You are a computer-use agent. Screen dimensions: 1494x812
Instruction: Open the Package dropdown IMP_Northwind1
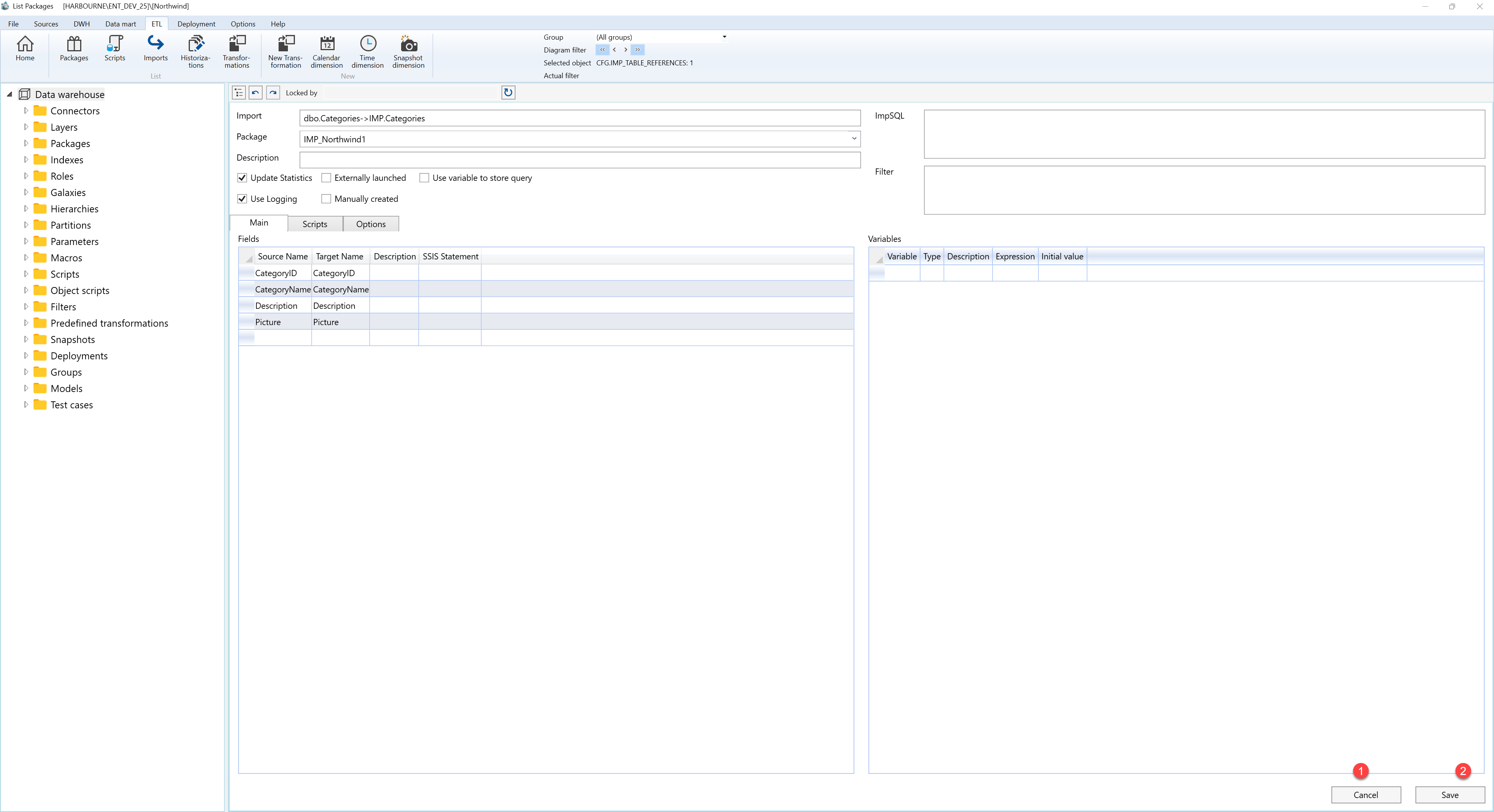point(854,139)
